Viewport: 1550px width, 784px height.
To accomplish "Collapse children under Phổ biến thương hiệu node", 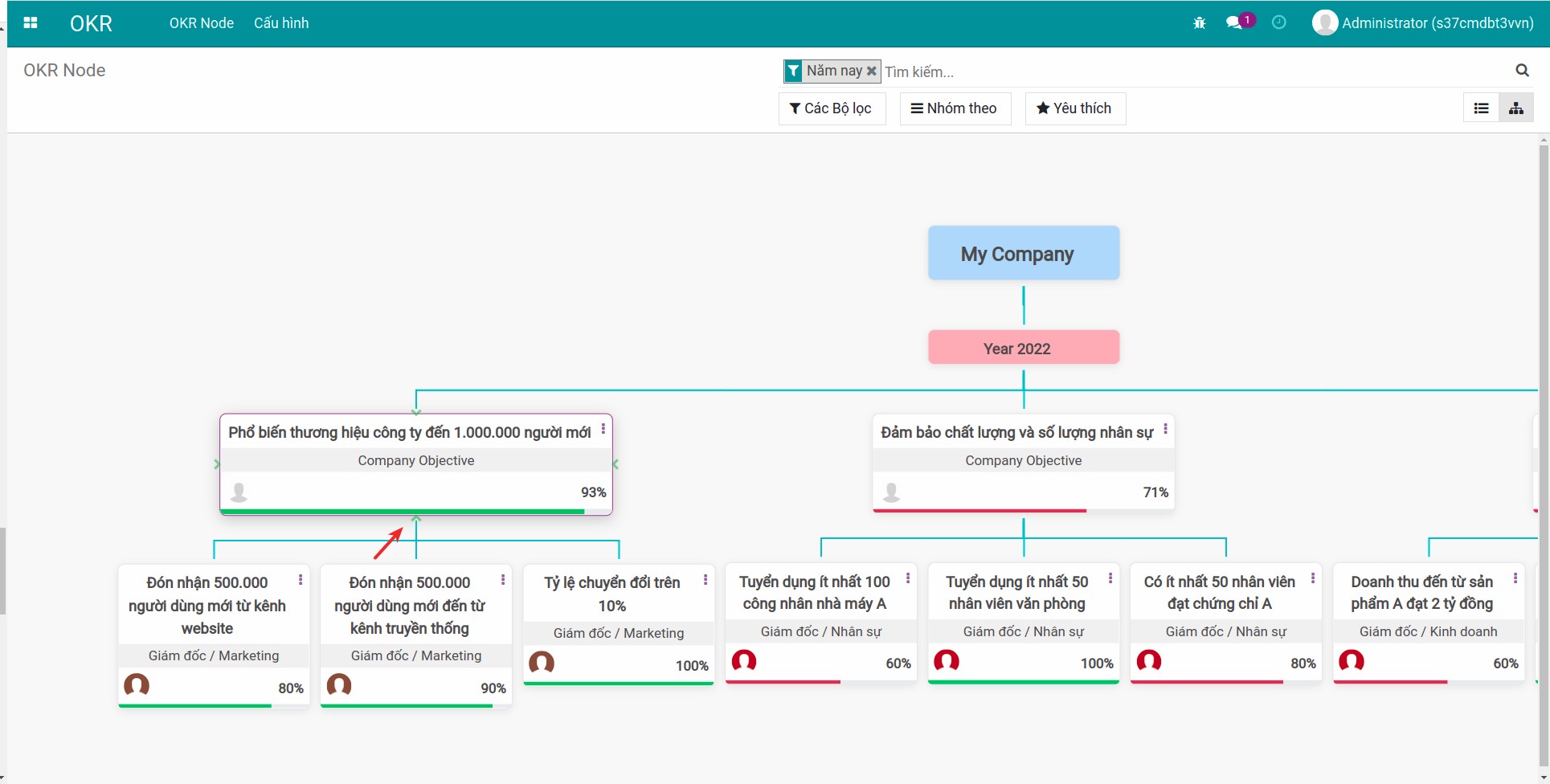I will pos(416,520).
